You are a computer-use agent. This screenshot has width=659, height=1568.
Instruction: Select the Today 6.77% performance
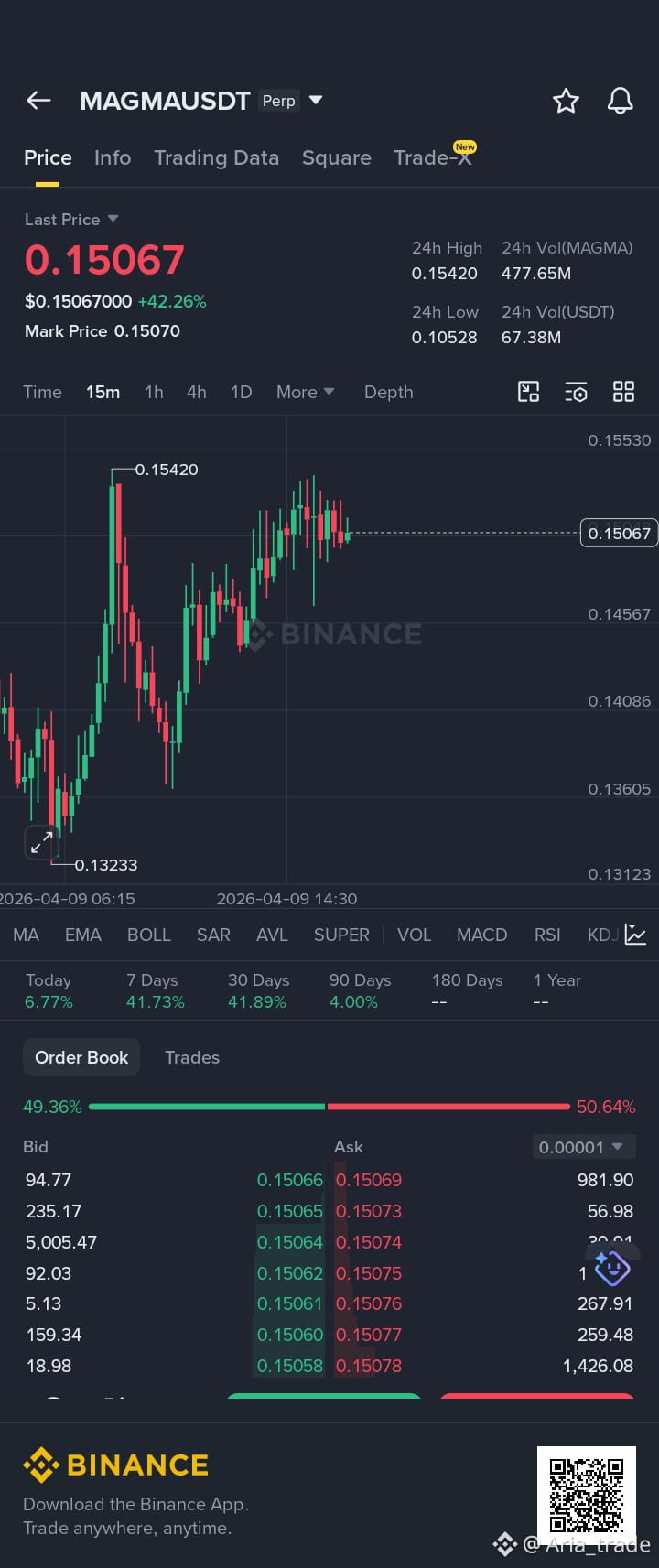tap(49, 990)
